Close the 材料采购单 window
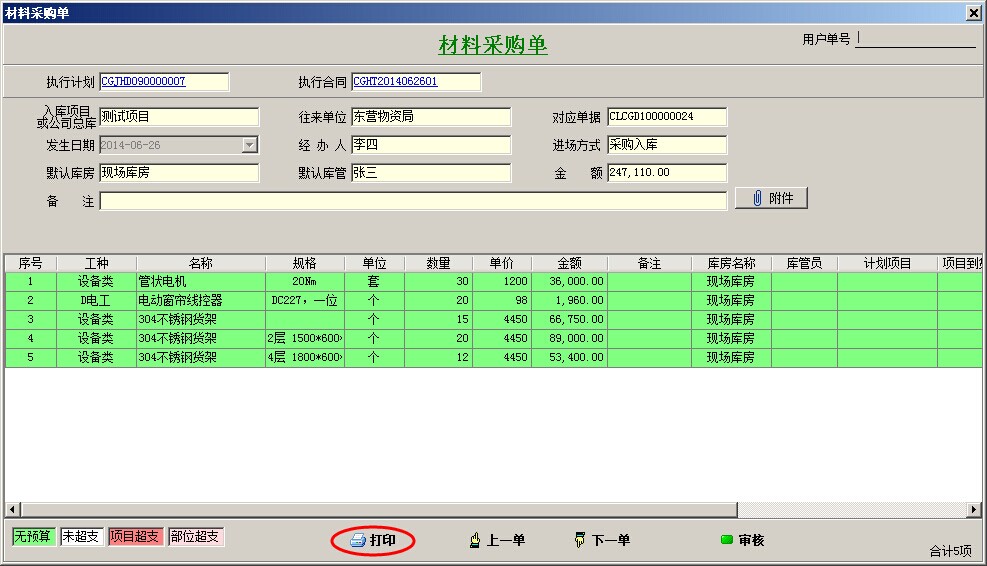The image size is (987, 566). 973,12
